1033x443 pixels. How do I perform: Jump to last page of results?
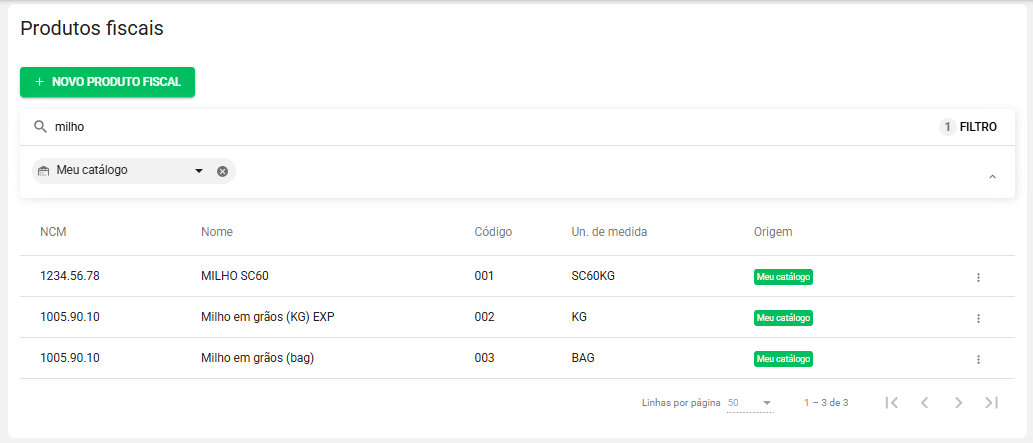pyautogui.click(x=991, y=402)
